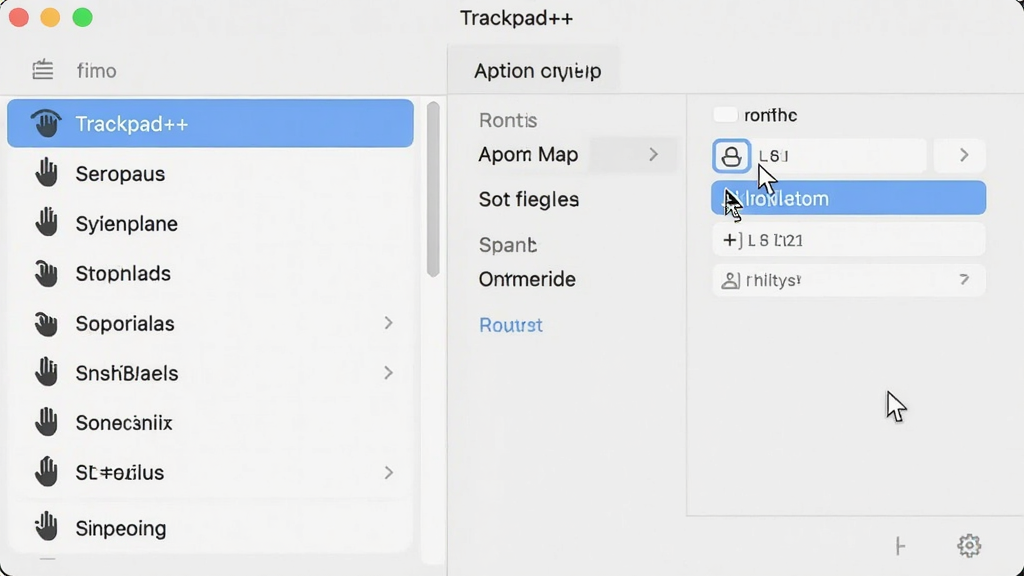Click the bar icon left of the gear

point(901,546)
